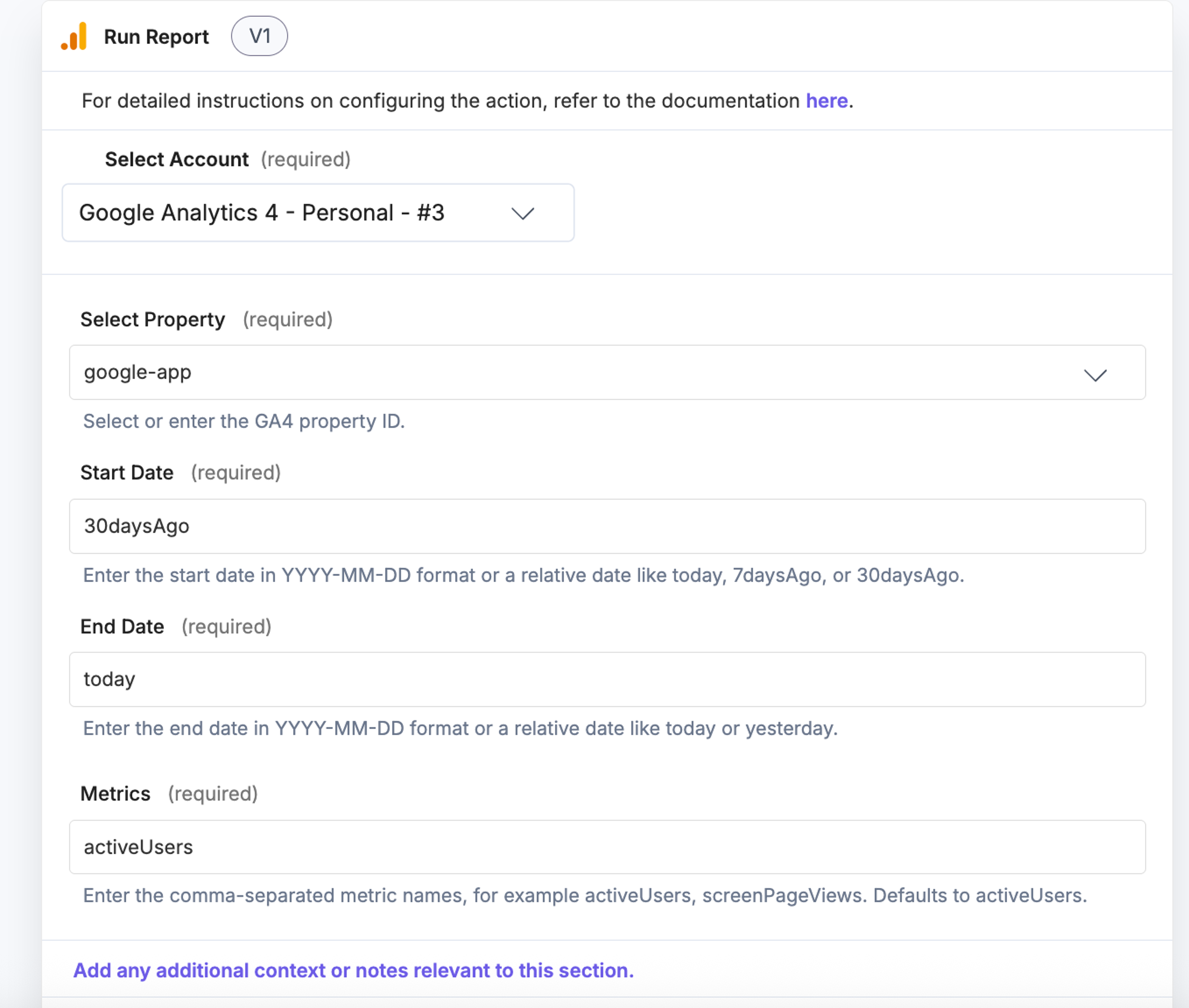
Task: Focus the Start Date field containing 30daysAgo
Action: tap(607, 526)
